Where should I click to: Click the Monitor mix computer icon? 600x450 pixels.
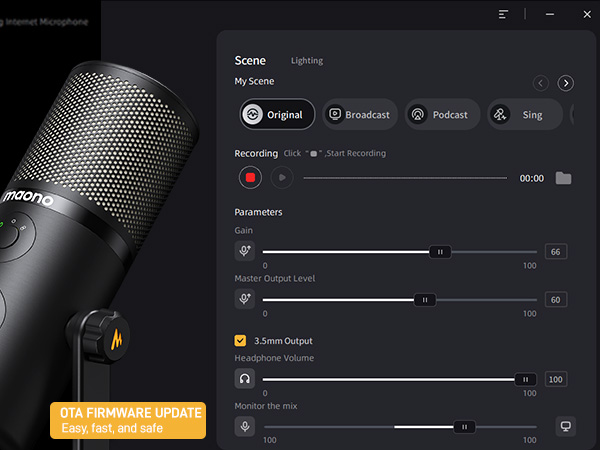point(566,426)
